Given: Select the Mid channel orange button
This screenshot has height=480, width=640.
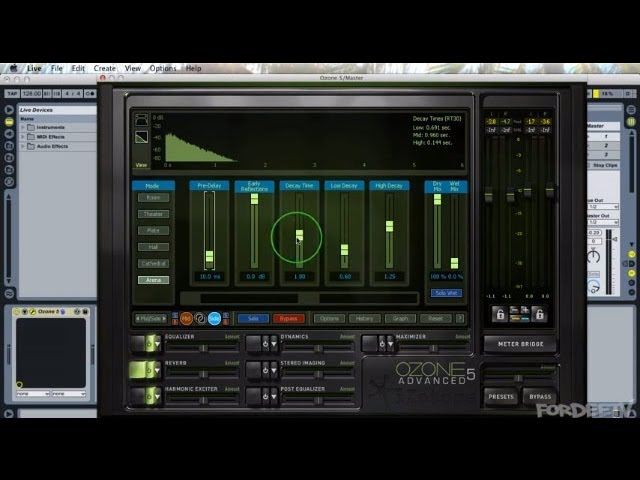Looking at the screenshot, I should tap(186, 318).
